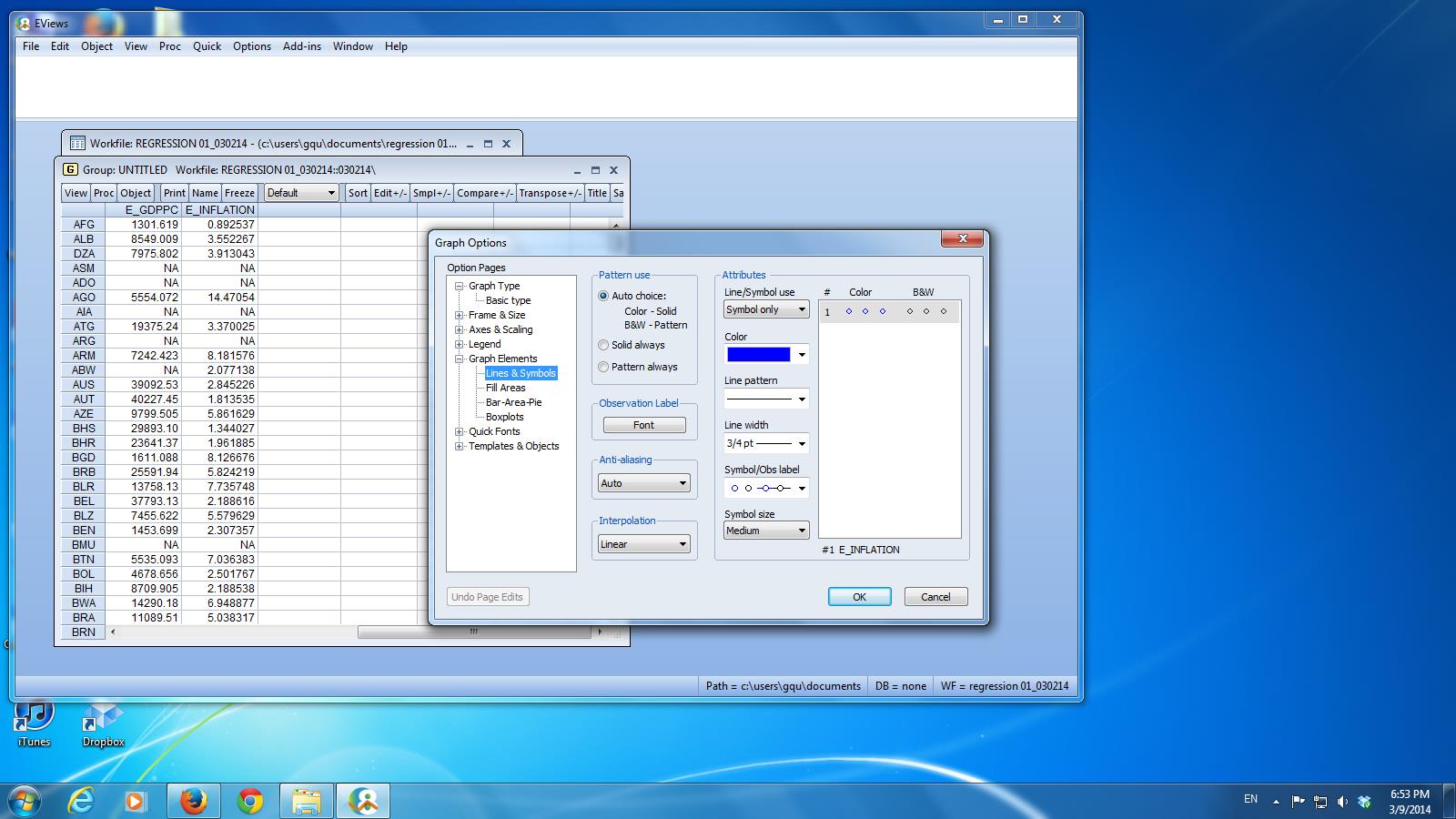Show hidden system tray icons
The width and height of the screenshot is (1456, 819).
coord(1276,802)
